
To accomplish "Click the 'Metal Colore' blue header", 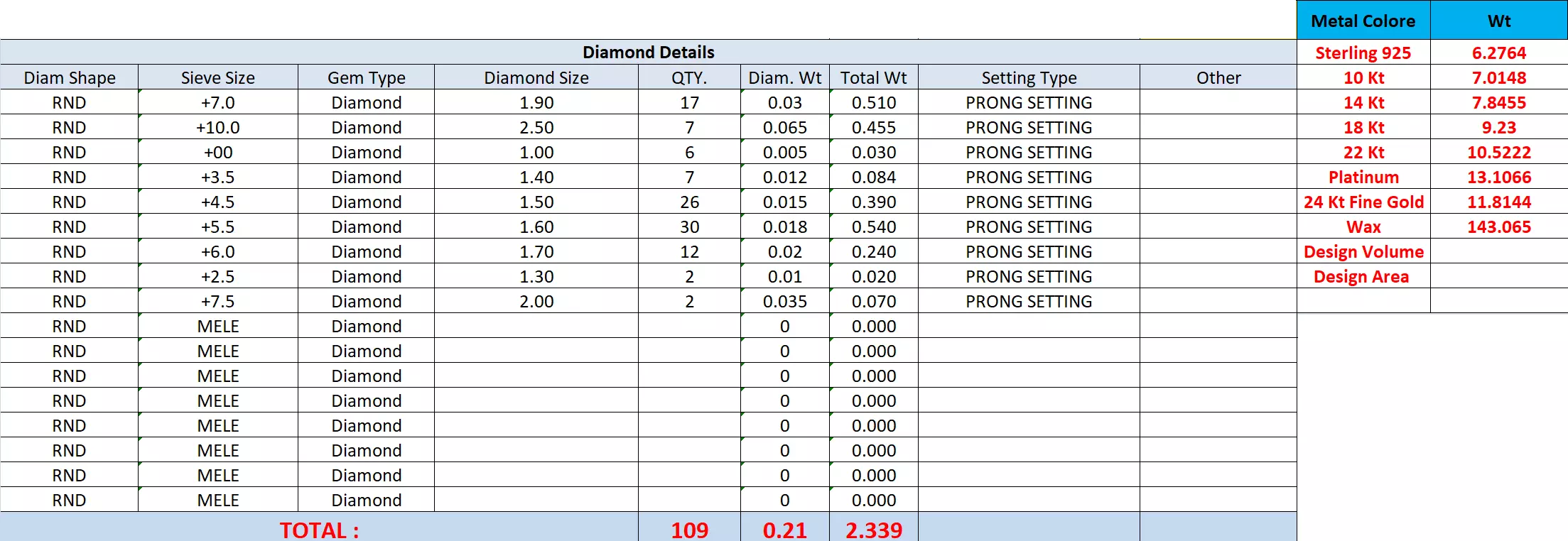I will (x=1363, y=21).
